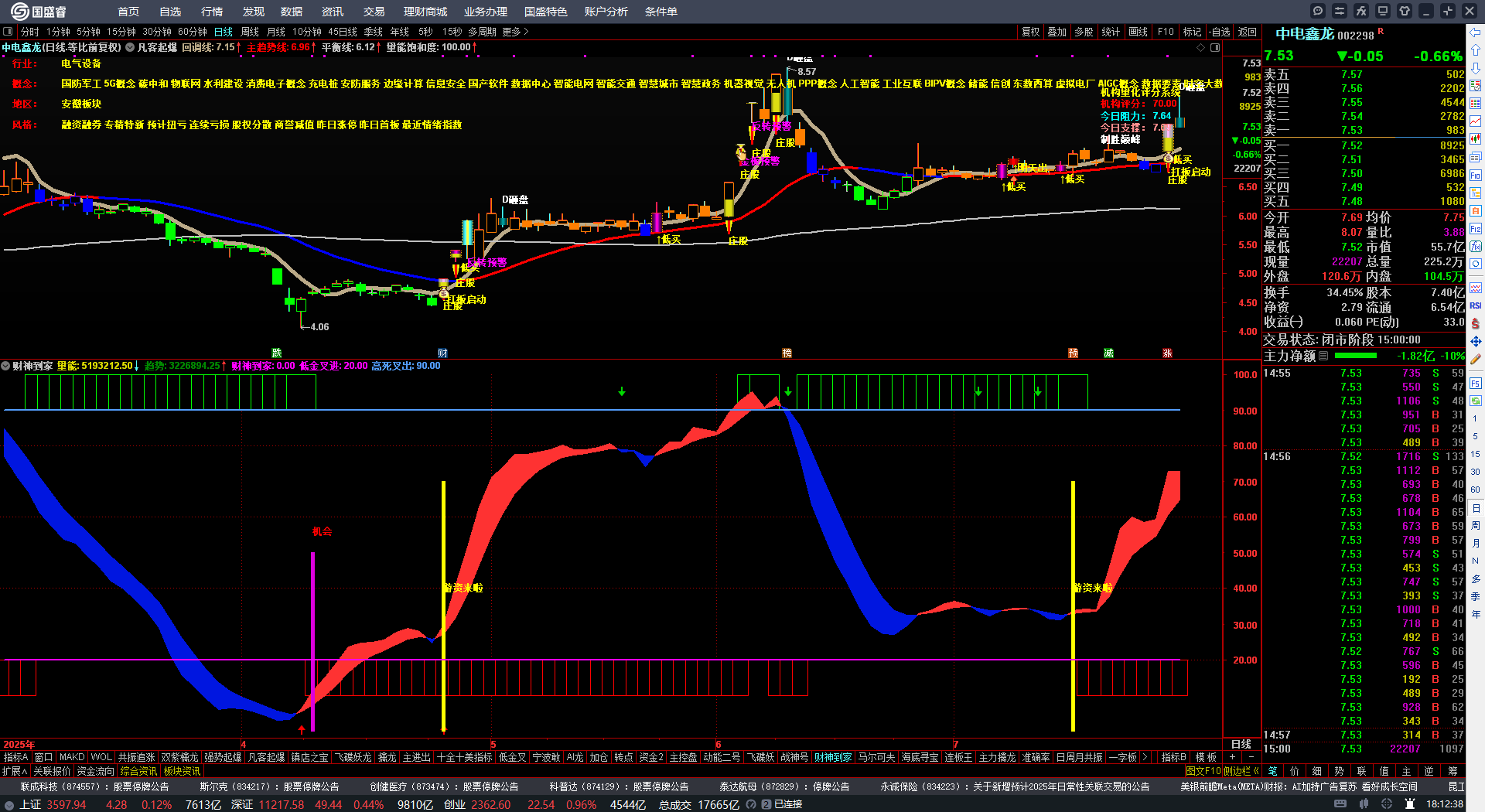
Task: Toggle the 统计 statistics option
Action: (1111, 32)
